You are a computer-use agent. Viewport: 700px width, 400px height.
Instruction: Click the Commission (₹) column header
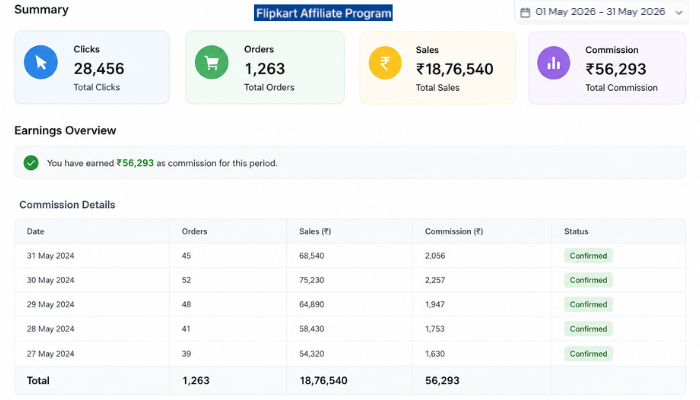454,231
